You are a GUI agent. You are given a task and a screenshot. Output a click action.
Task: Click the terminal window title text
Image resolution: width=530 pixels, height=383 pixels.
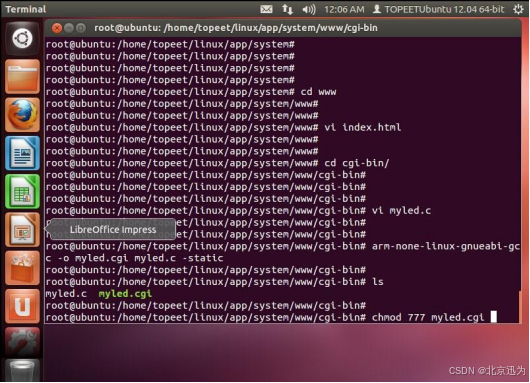coord(236,28)
